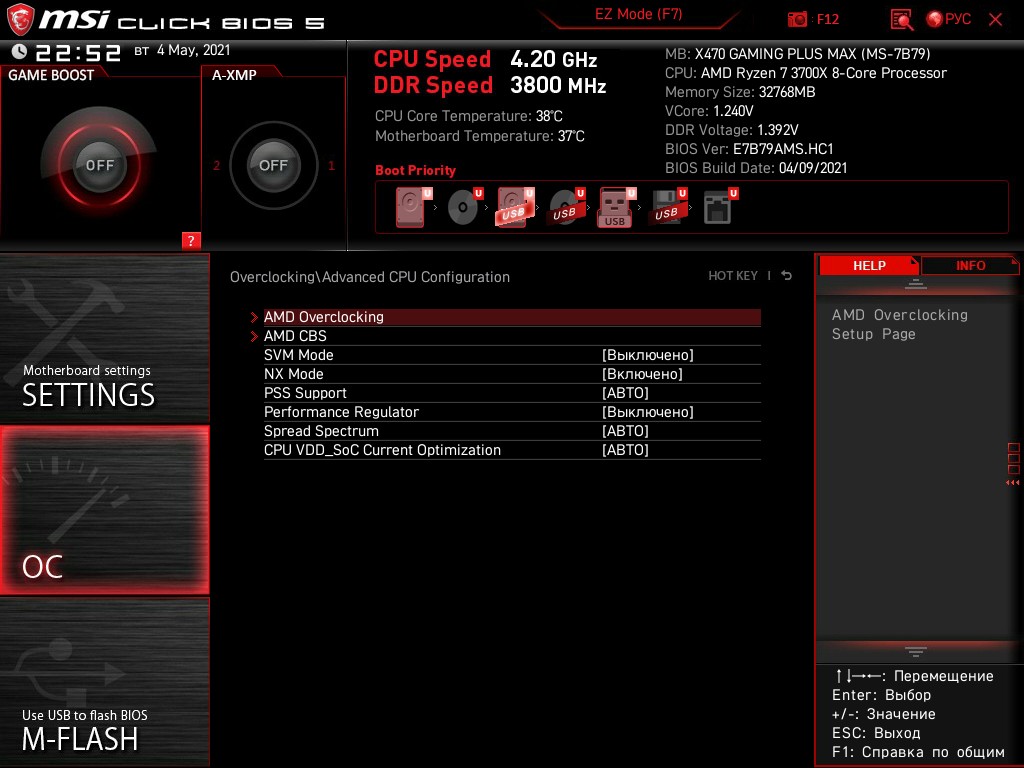Click the date 4 May, 2021

coord(193,50)
